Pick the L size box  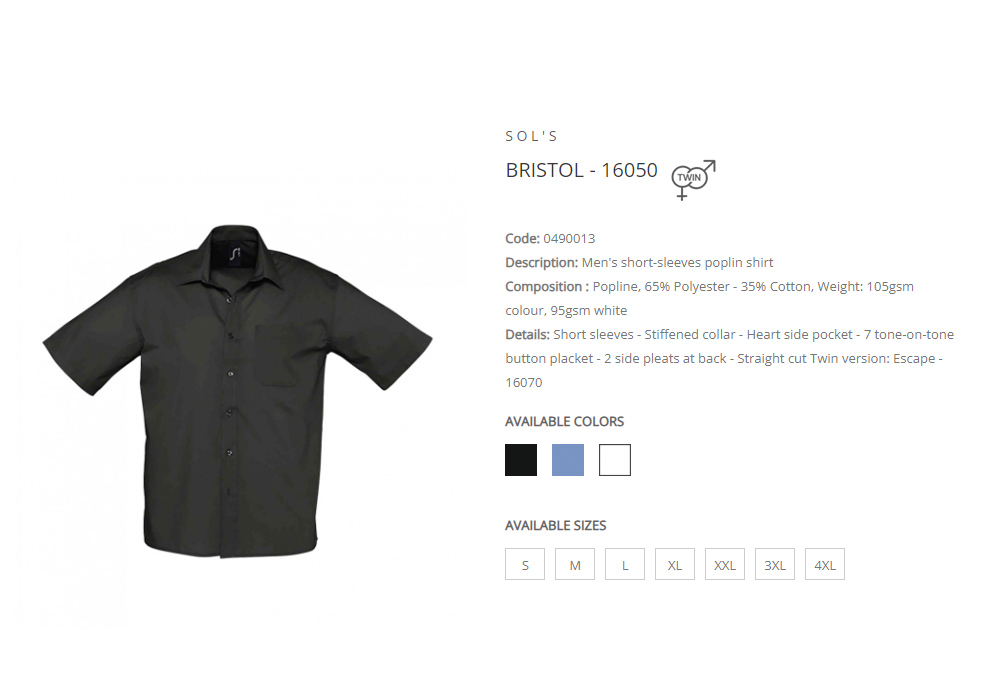[624, 564]
